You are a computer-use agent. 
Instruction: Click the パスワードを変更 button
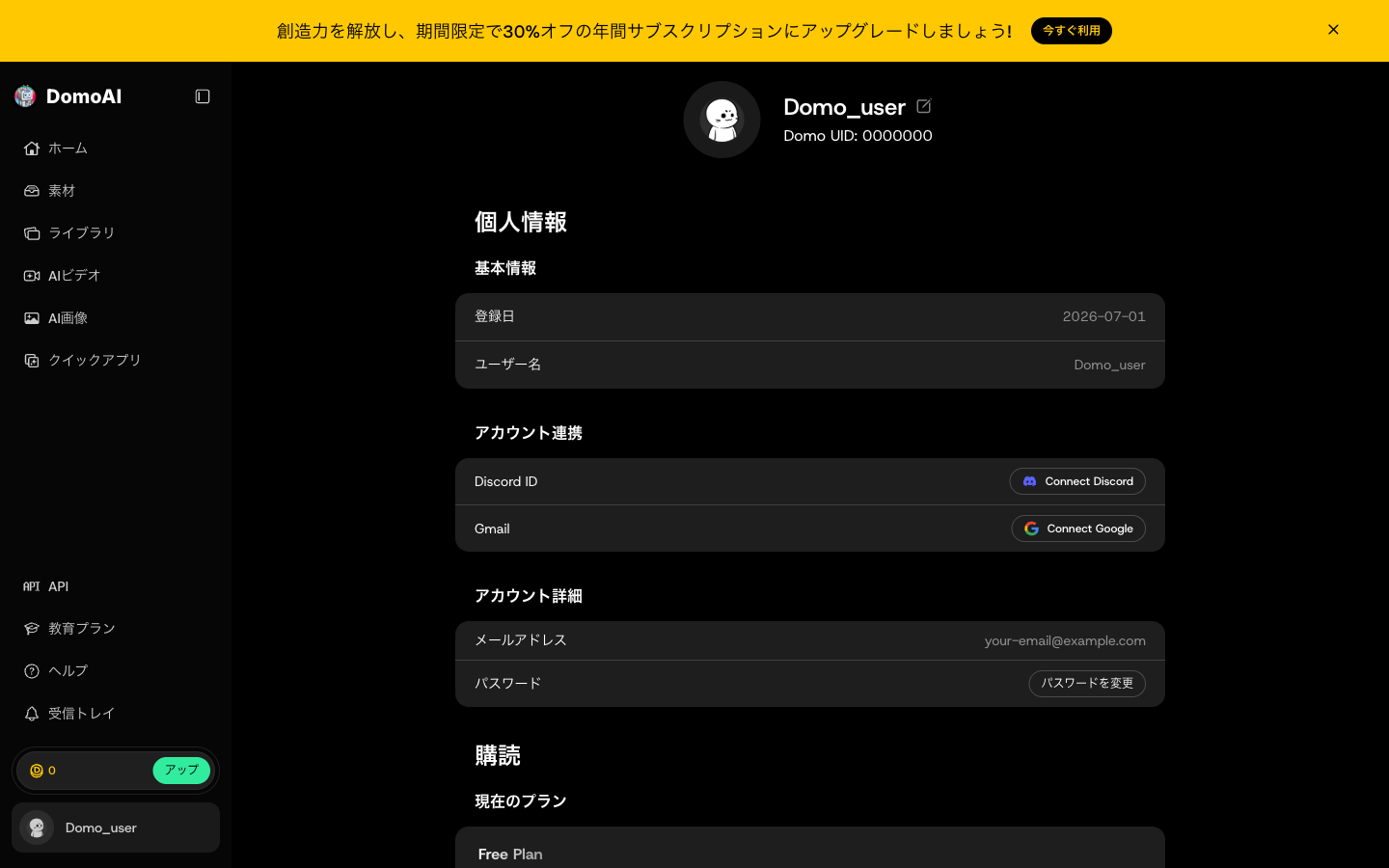[x=1087, y=684]
